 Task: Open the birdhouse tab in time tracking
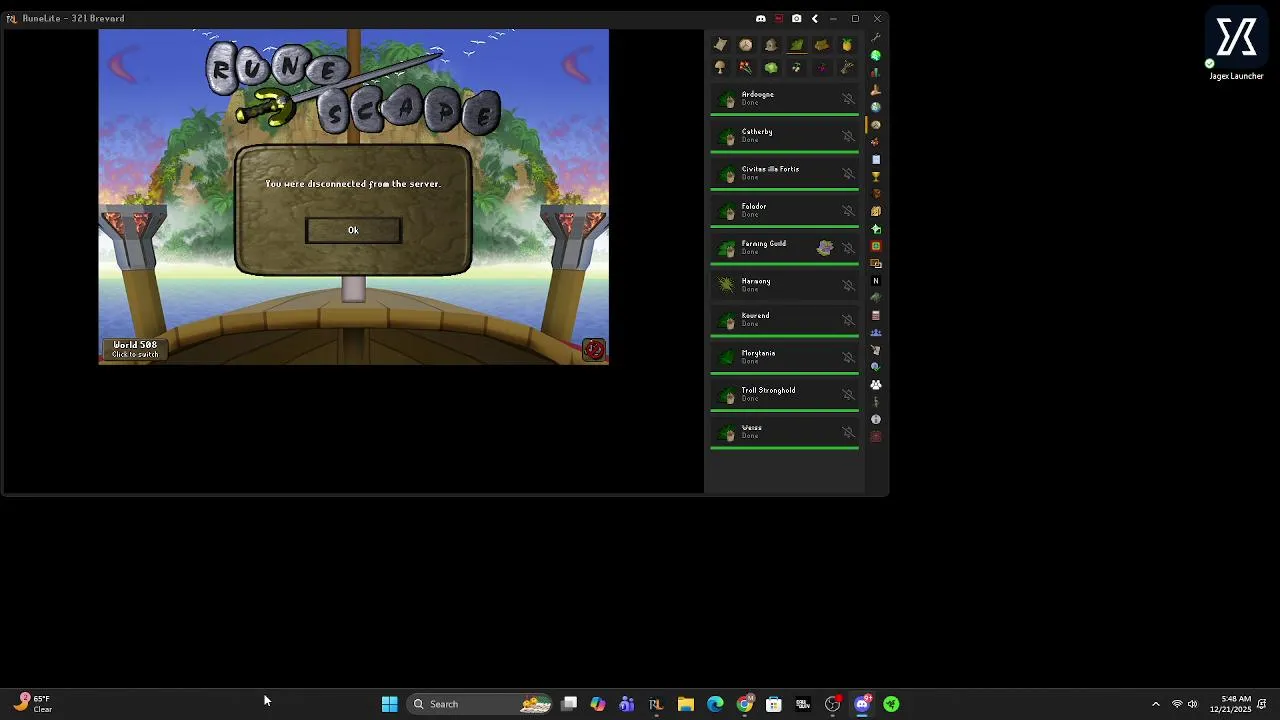point(771,44)
